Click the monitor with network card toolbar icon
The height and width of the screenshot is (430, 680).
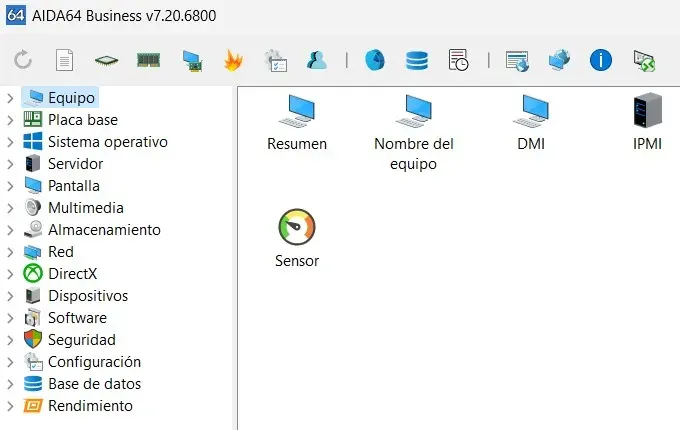[192, 61]
